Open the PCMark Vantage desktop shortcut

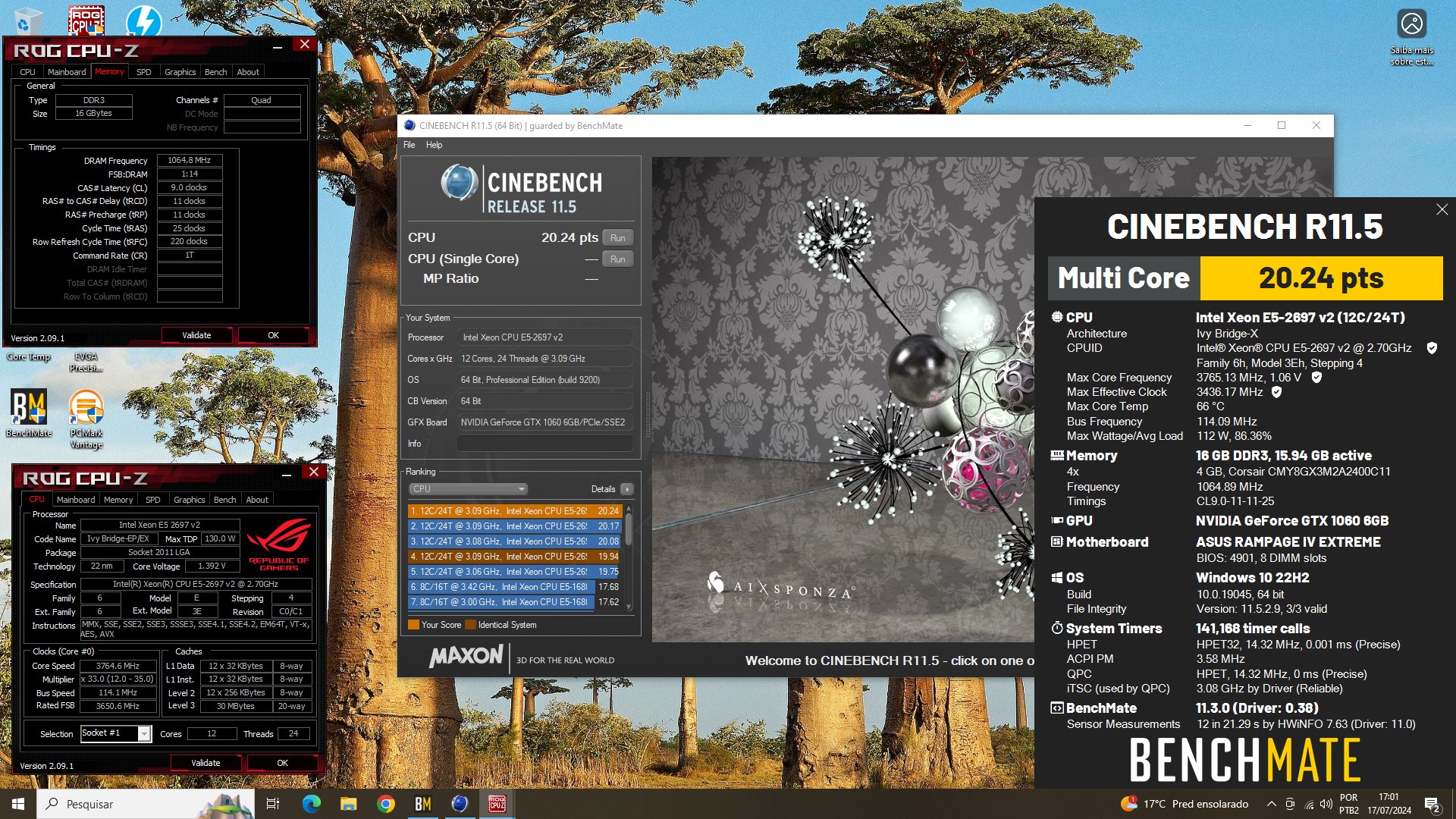click(86, 419)
